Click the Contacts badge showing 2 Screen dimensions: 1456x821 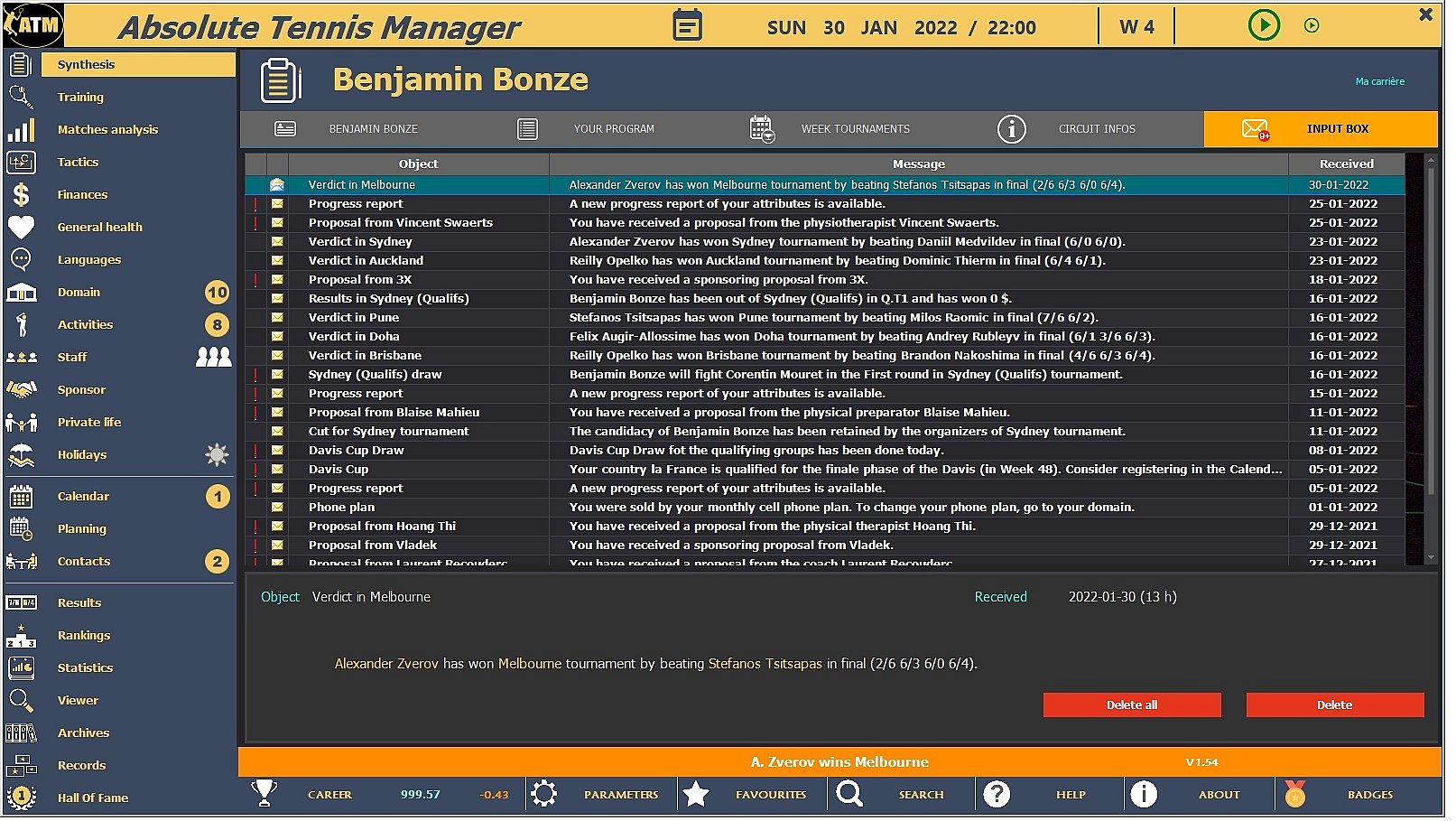tap(217, 562)
